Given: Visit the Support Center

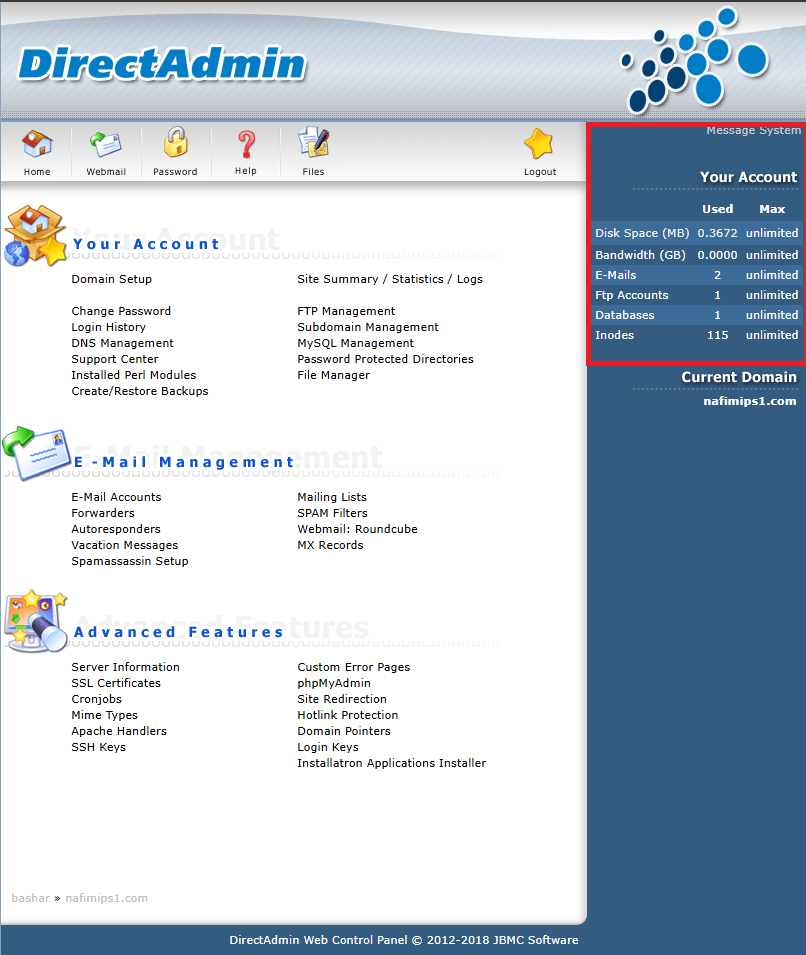Looking at the screenshot, I should click(x=115, y=359).
